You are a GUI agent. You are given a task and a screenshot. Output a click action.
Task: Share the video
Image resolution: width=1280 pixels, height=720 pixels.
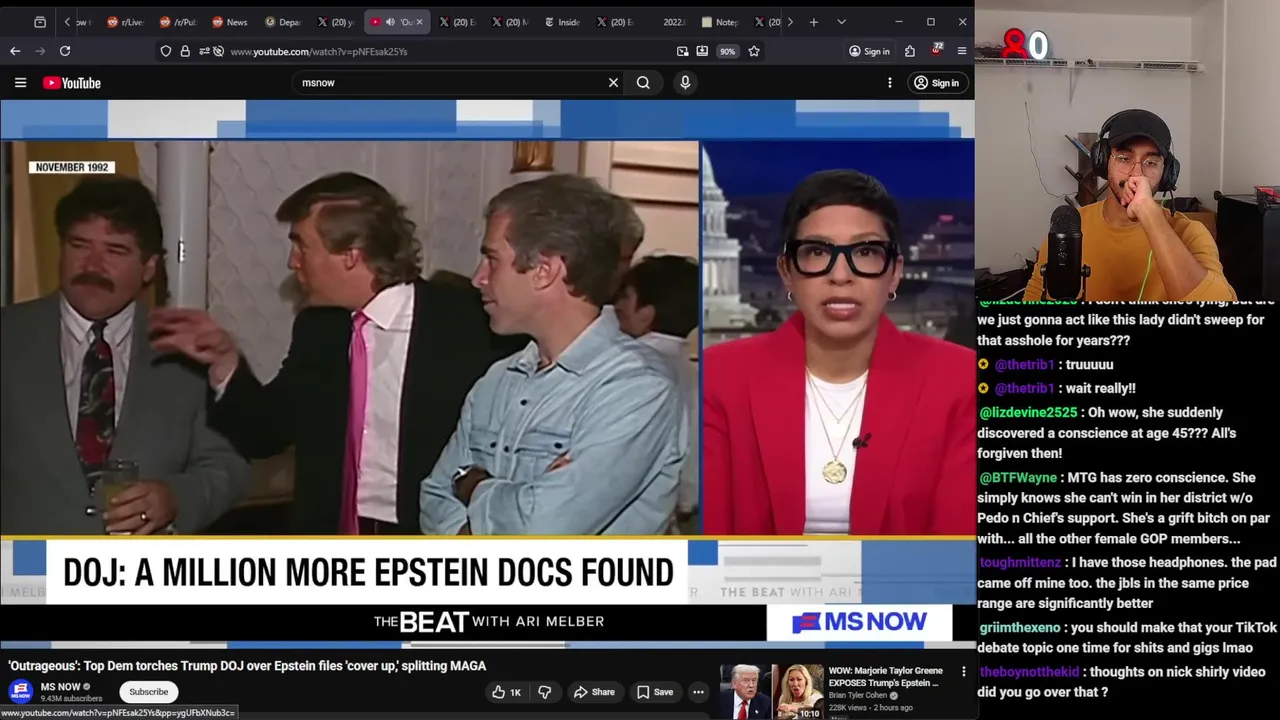pyautogui.click(x=594, y=692)
